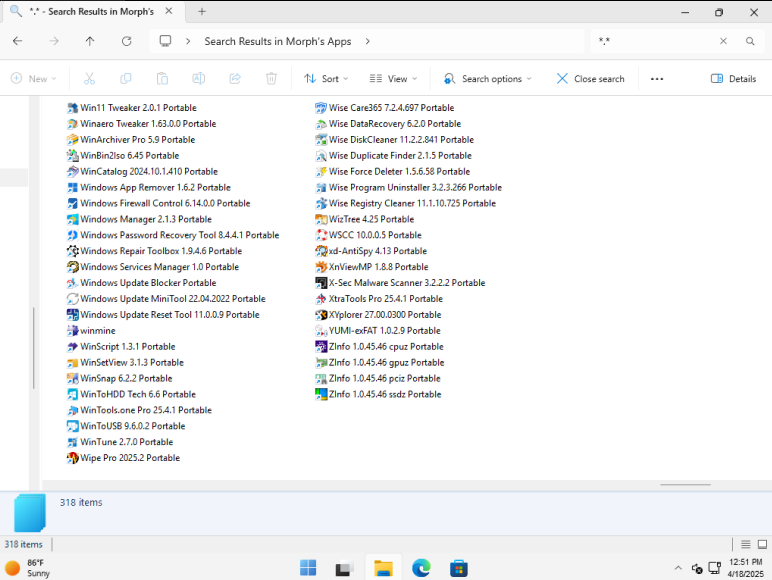
Task: Select X-Sec Malware Scanner icon
Action: coord(321,283)
